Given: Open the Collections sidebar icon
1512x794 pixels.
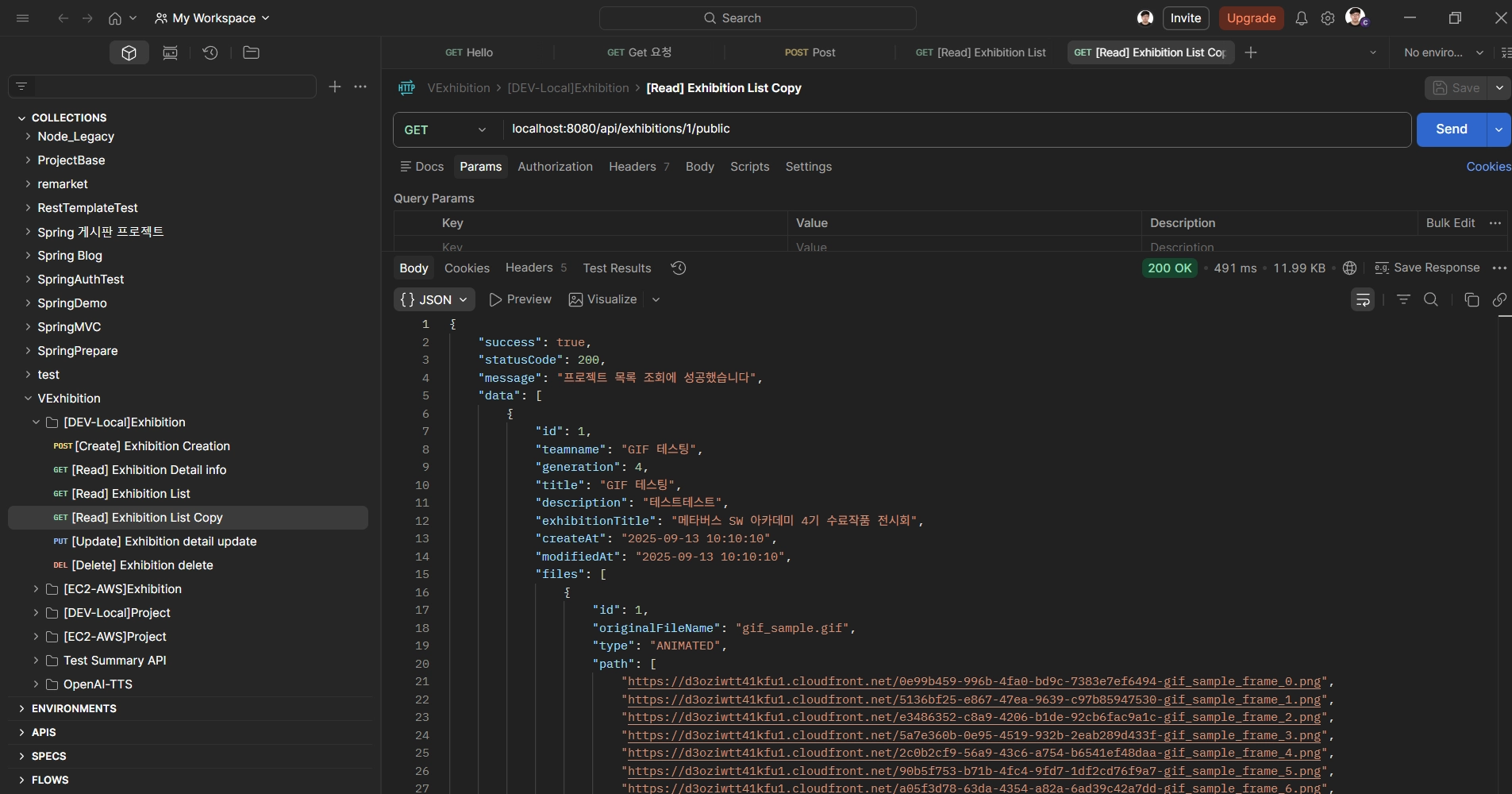Looking at the screenshot, I should click(x=129, y=52).
